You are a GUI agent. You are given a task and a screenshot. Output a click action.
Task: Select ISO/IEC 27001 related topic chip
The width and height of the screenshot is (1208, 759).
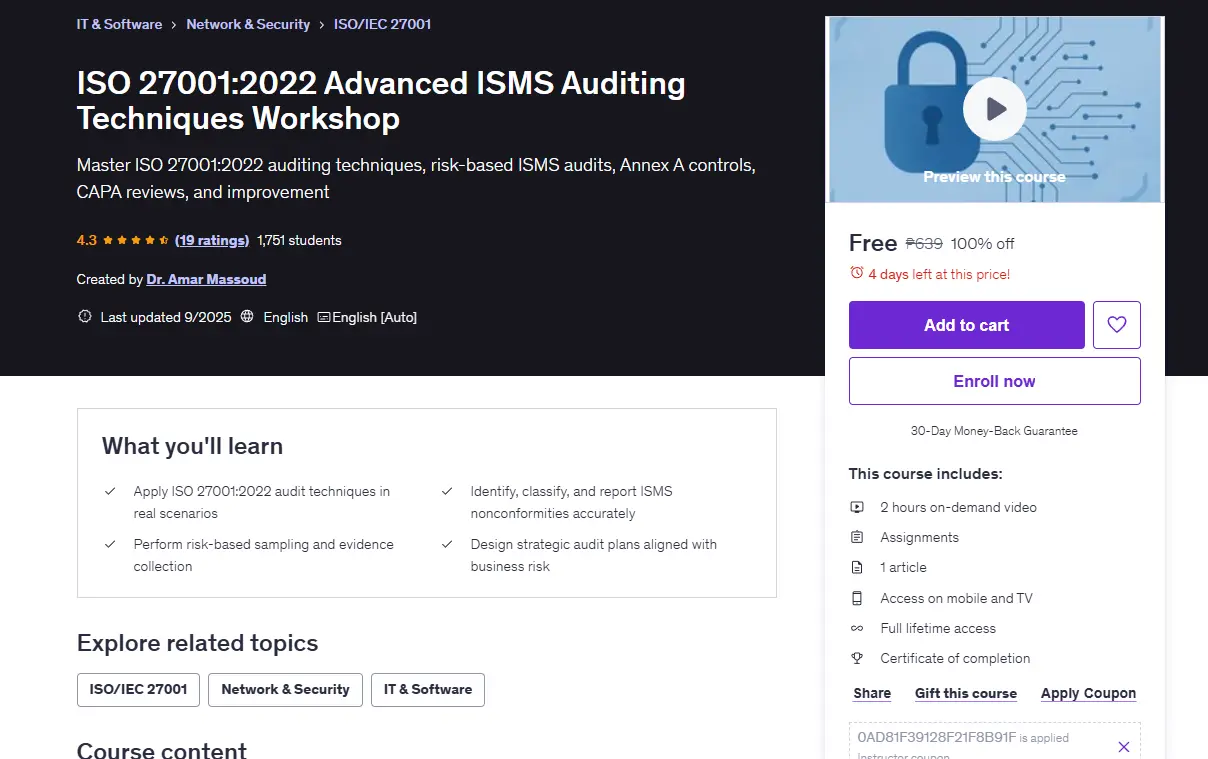tap(139, 689)
